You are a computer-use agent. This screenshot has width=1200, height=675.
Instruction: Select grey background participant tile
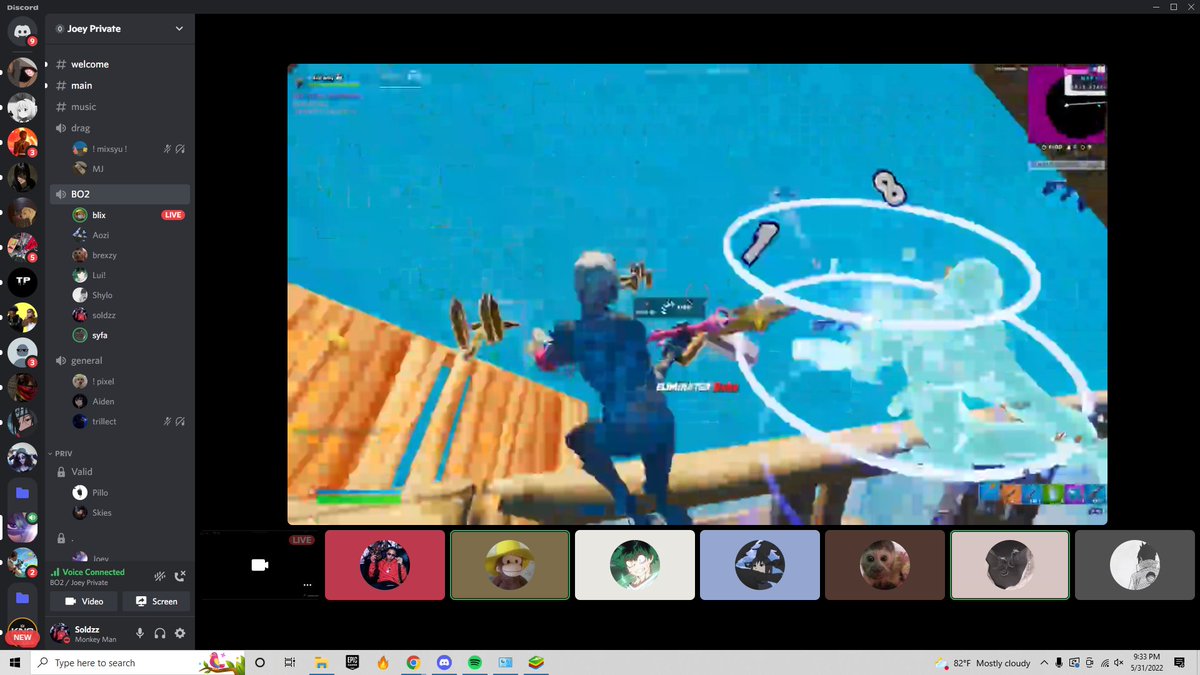tap(1135, 565)
